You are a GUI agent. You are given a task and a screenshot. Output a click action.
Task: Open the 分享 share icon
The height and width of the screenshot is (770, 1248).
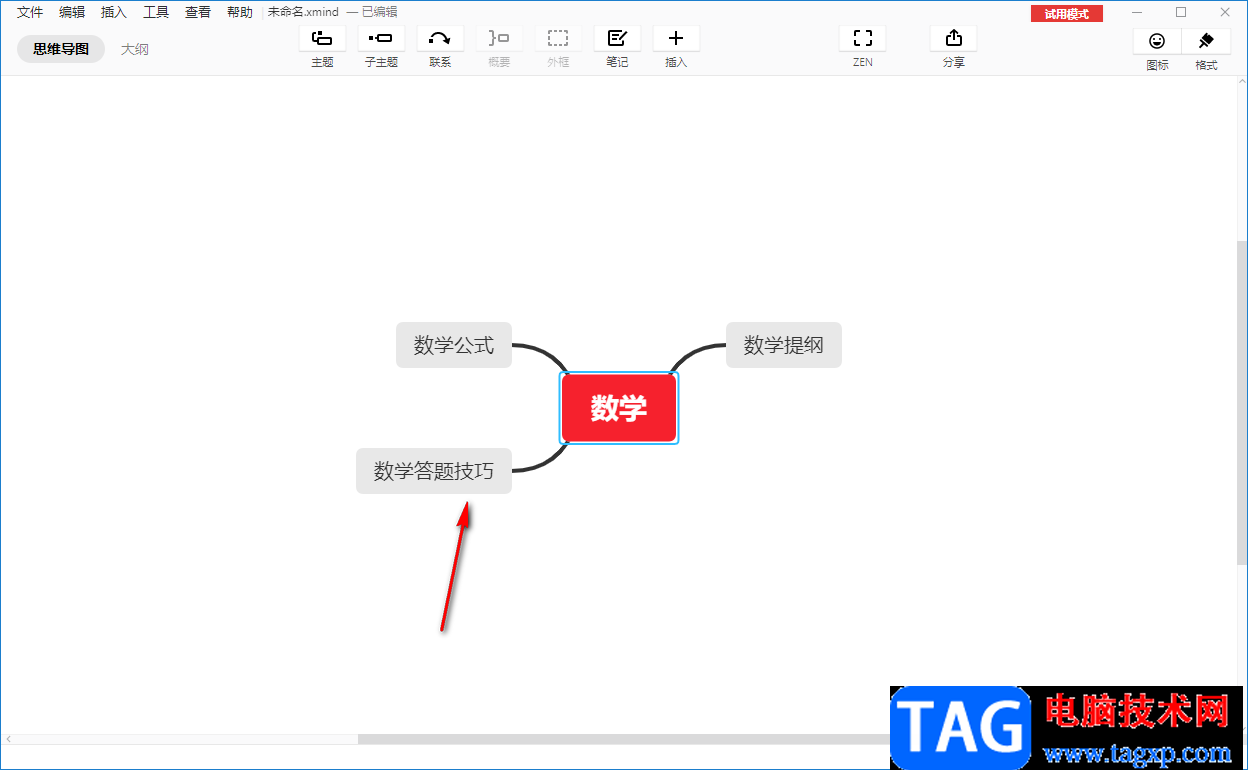[953, 39]
